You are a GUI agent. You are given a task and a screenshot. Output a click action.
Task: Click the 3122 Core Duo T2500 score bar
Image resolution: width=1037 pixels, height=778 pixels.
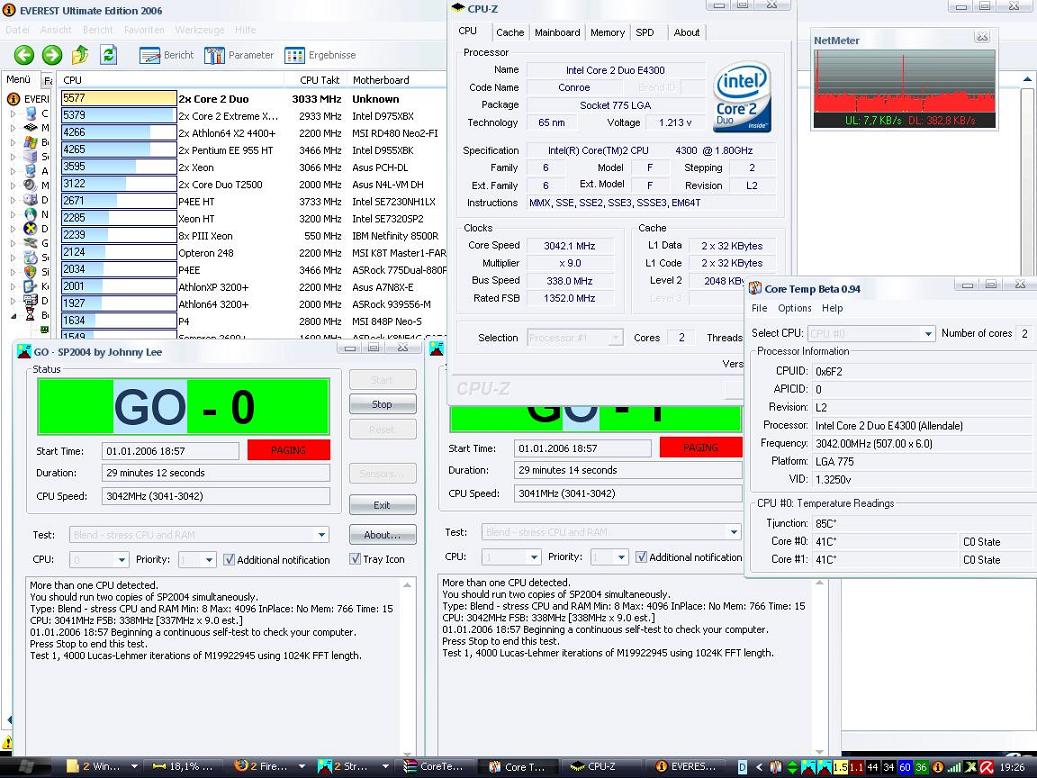click(x=118, y=184)
